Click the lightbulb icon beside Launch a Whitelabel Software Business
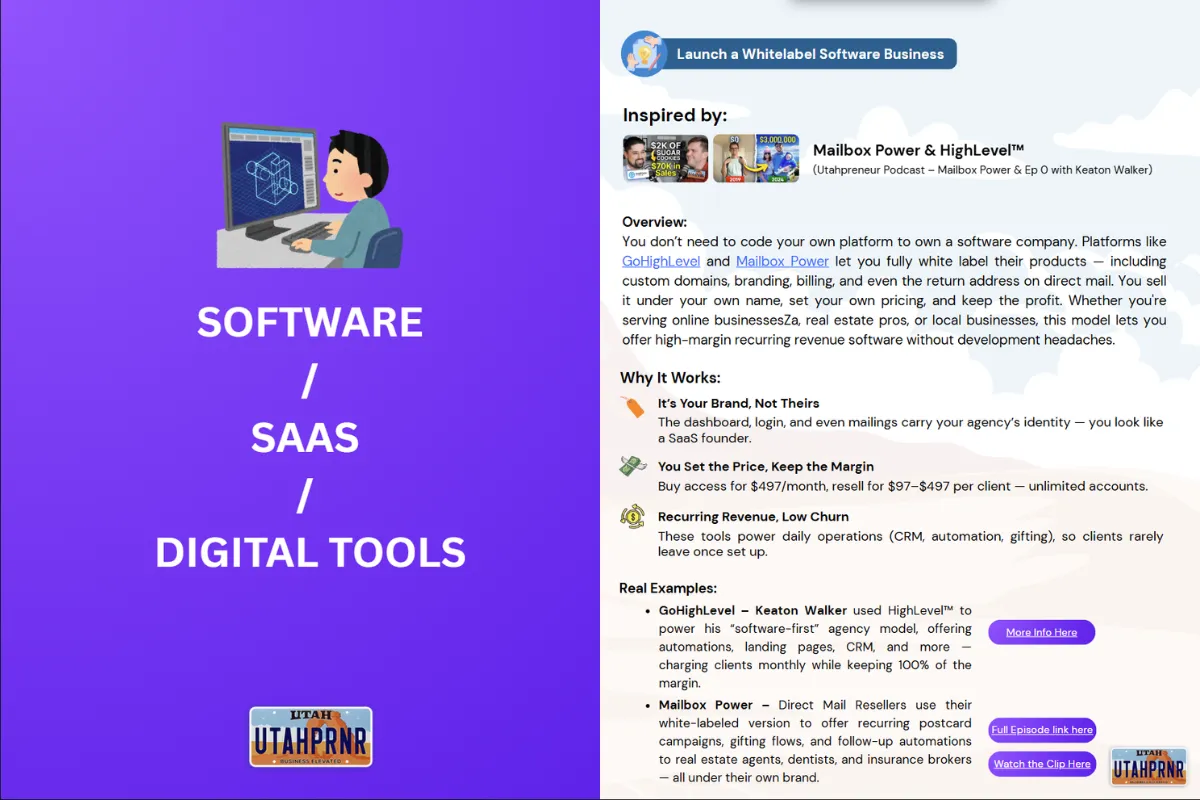The image size is (1200, 800). click(x=644, y=54)
